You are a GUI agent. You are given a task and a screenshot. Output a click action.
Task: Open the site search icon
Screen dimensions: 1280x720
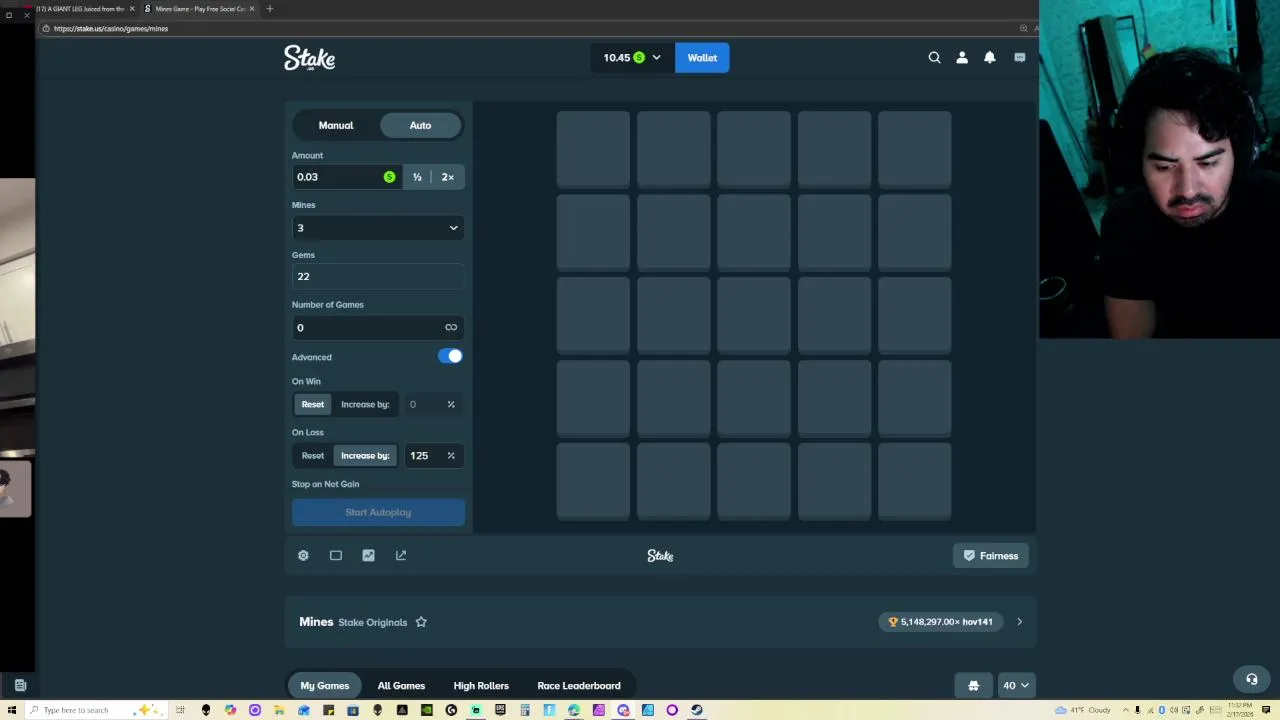click(x=934, y=58)
